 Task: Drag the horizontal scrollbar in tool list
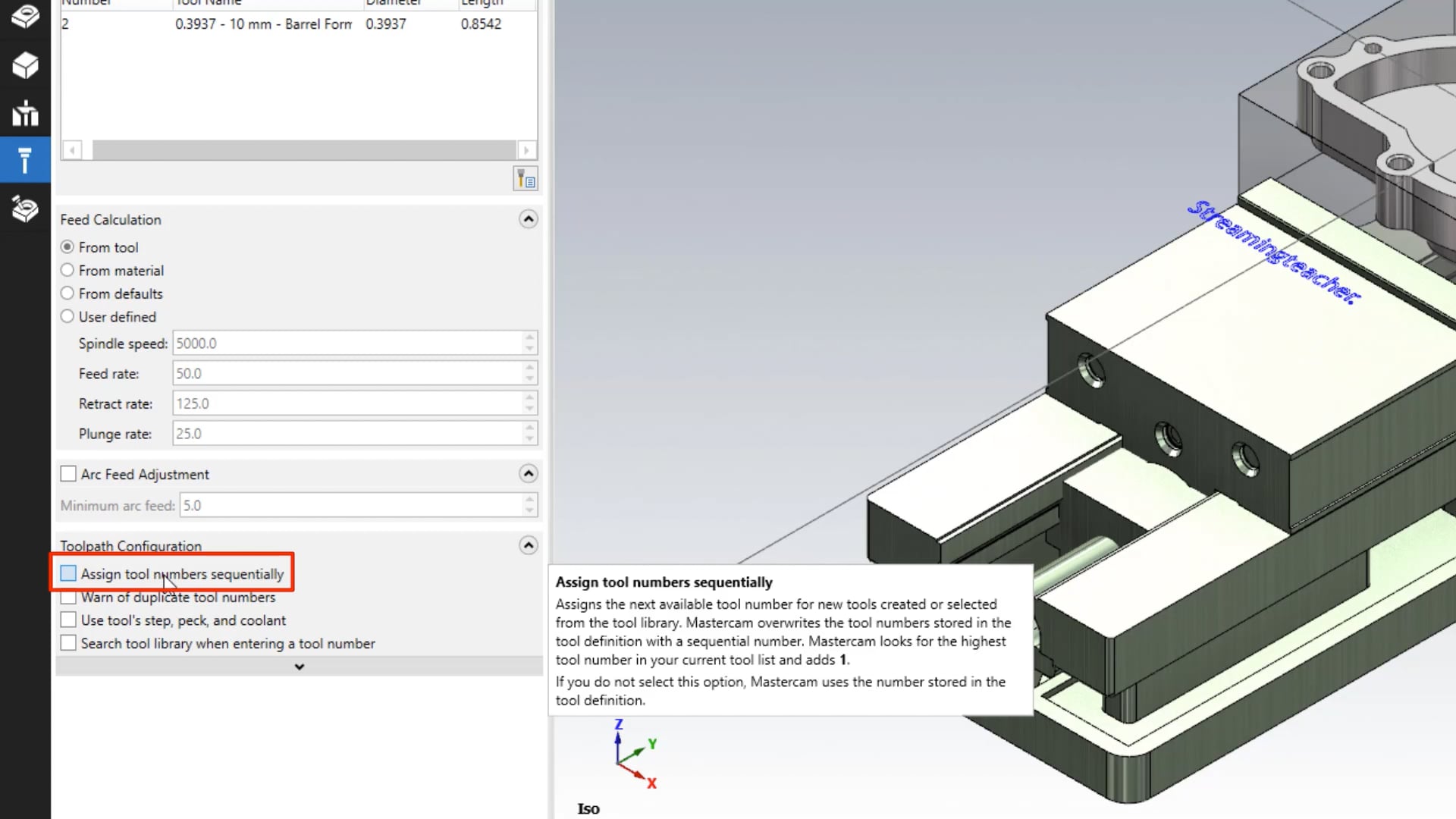click(x=300, y=150)
